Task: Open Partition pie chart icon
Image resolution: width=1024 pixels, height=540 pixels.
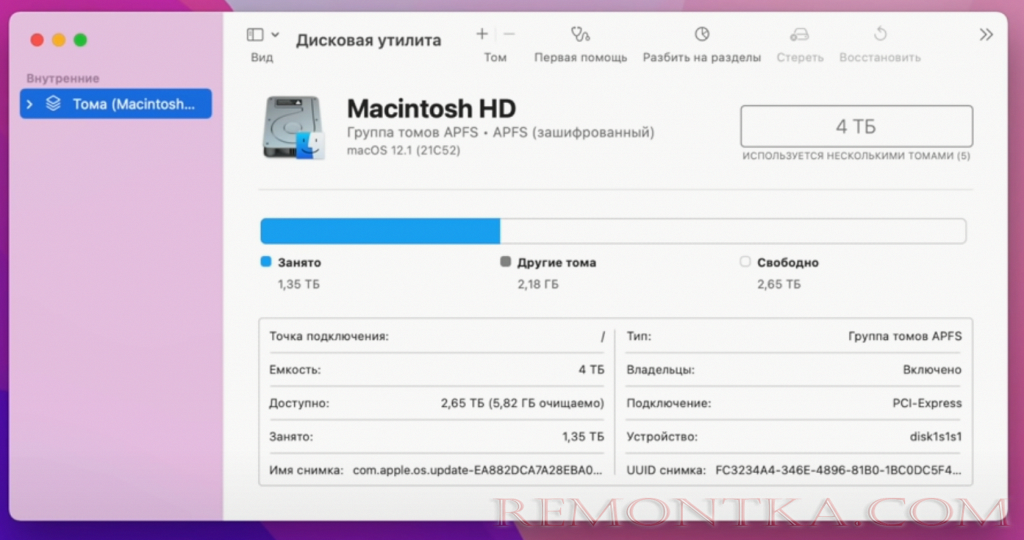Action: (x=702, y=34)
